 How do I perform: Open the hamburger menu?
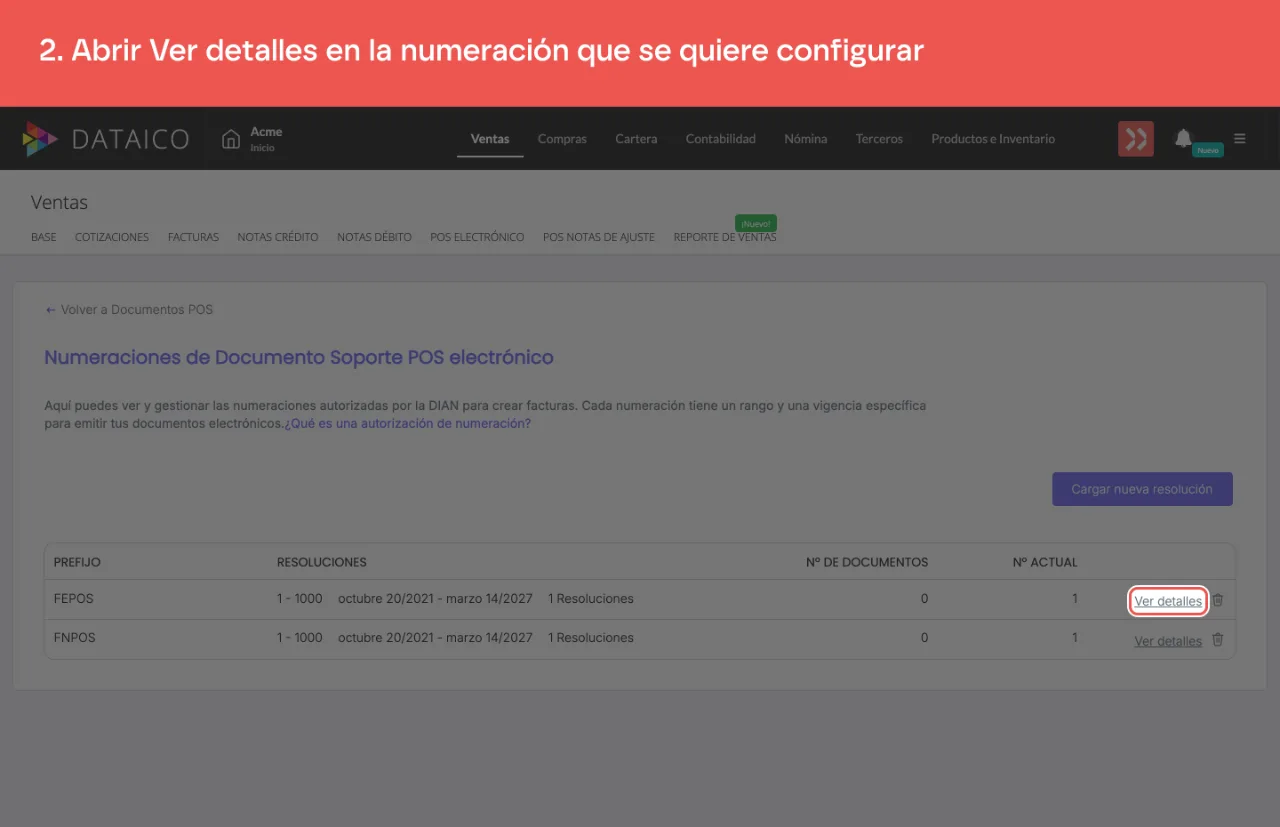tap(1240, 139)
